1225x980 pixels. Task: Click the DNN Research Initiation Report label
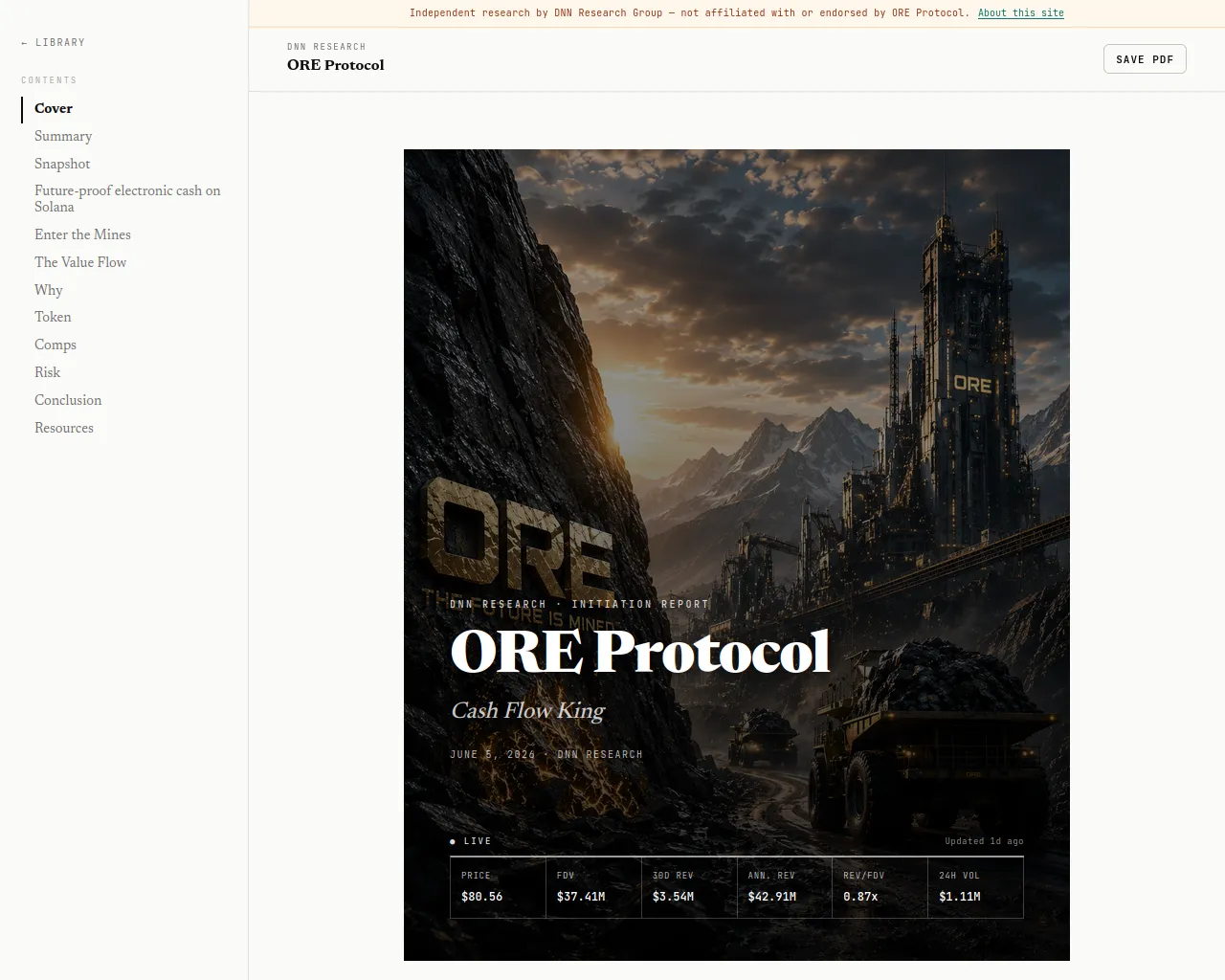point(580,604)
